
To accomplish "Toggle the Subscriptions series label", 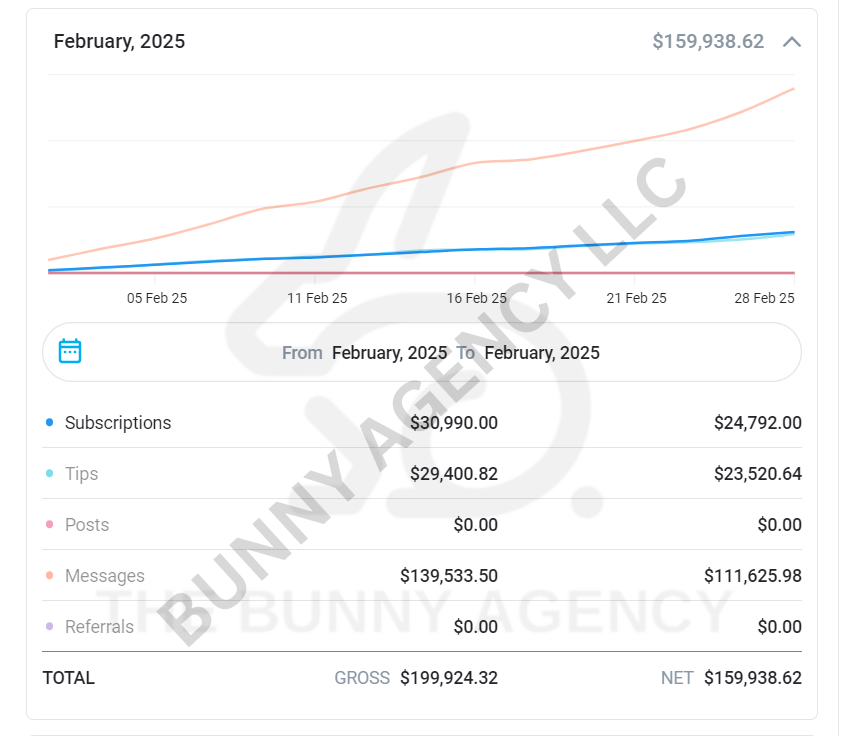I will point(118,423).
